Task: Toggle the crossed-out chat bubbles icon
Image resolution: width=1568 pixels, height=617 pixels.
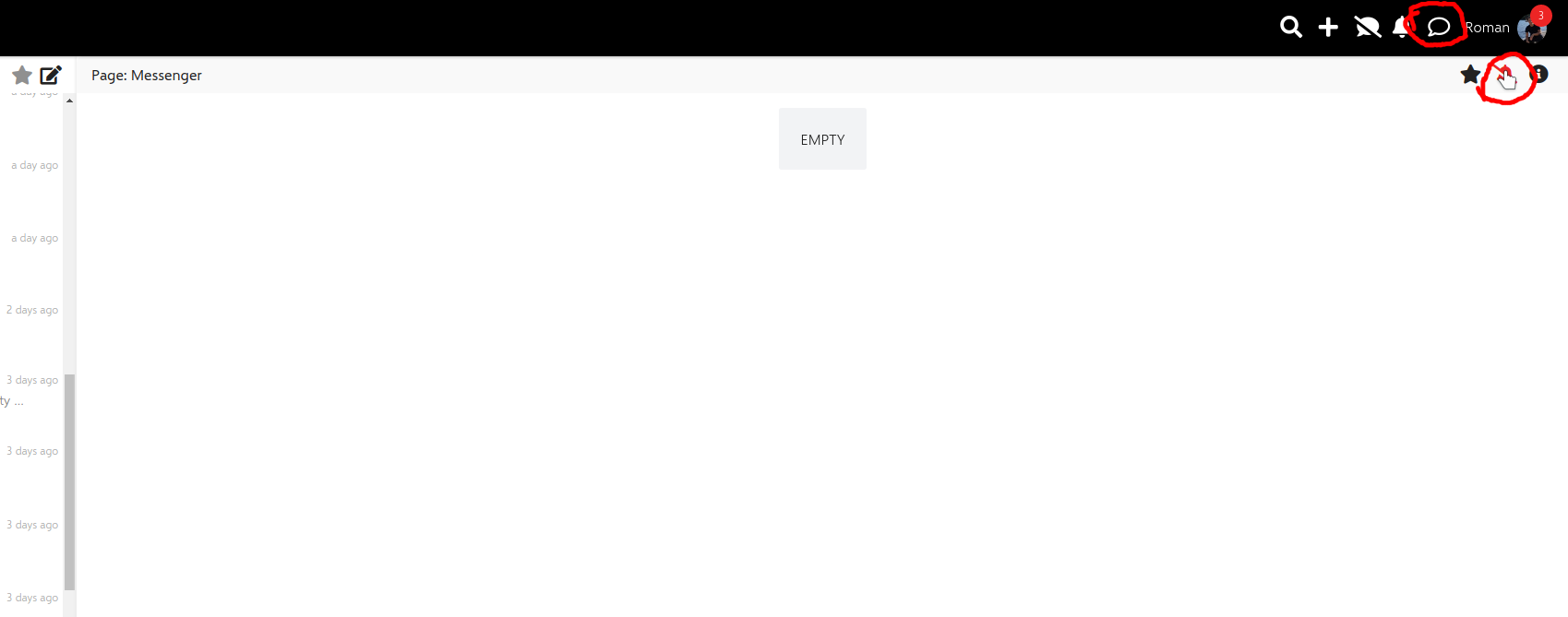Action: (1368, 28)
